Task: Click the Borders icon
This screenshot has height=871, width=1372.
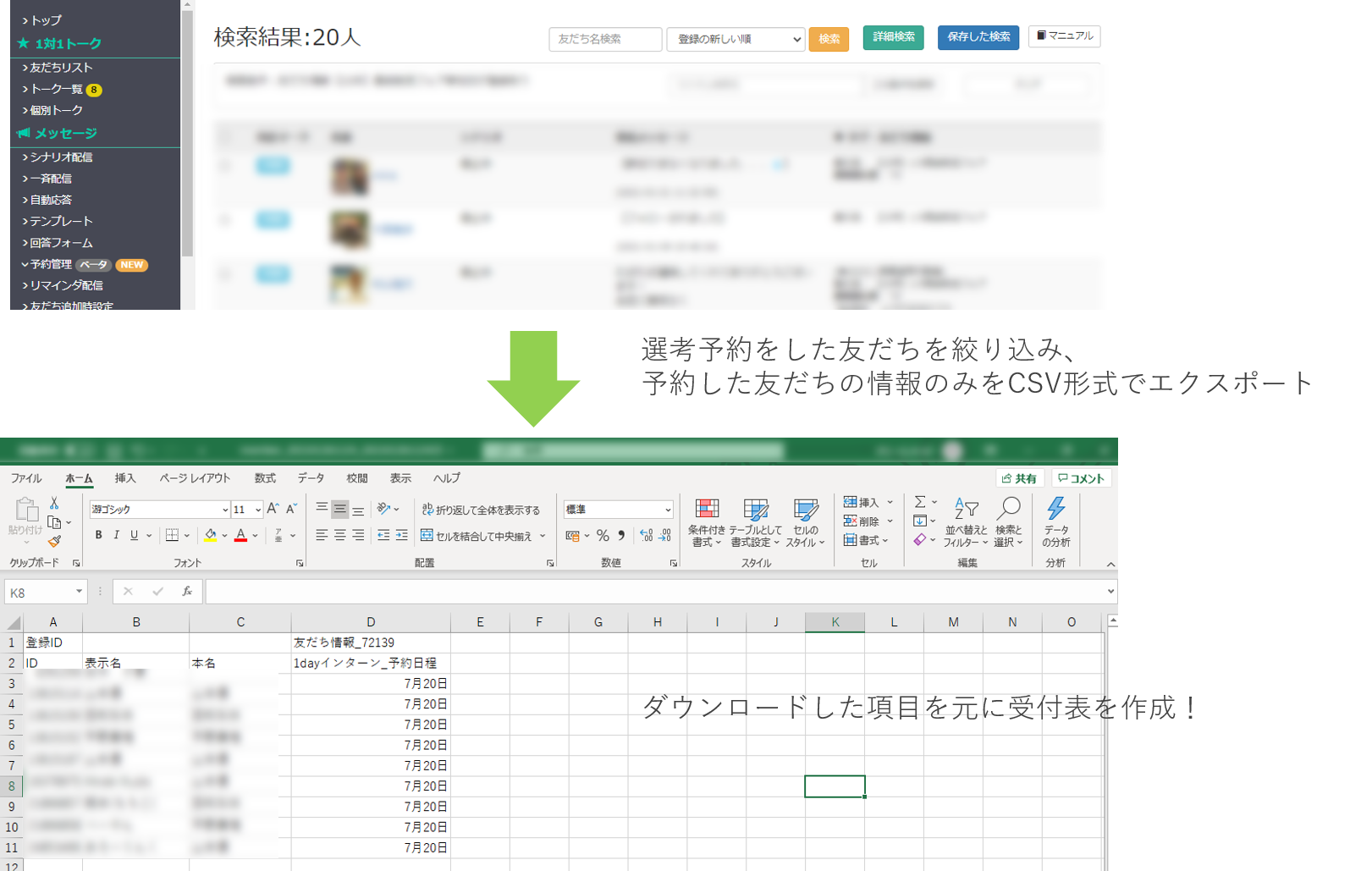Action: [172, 535]
